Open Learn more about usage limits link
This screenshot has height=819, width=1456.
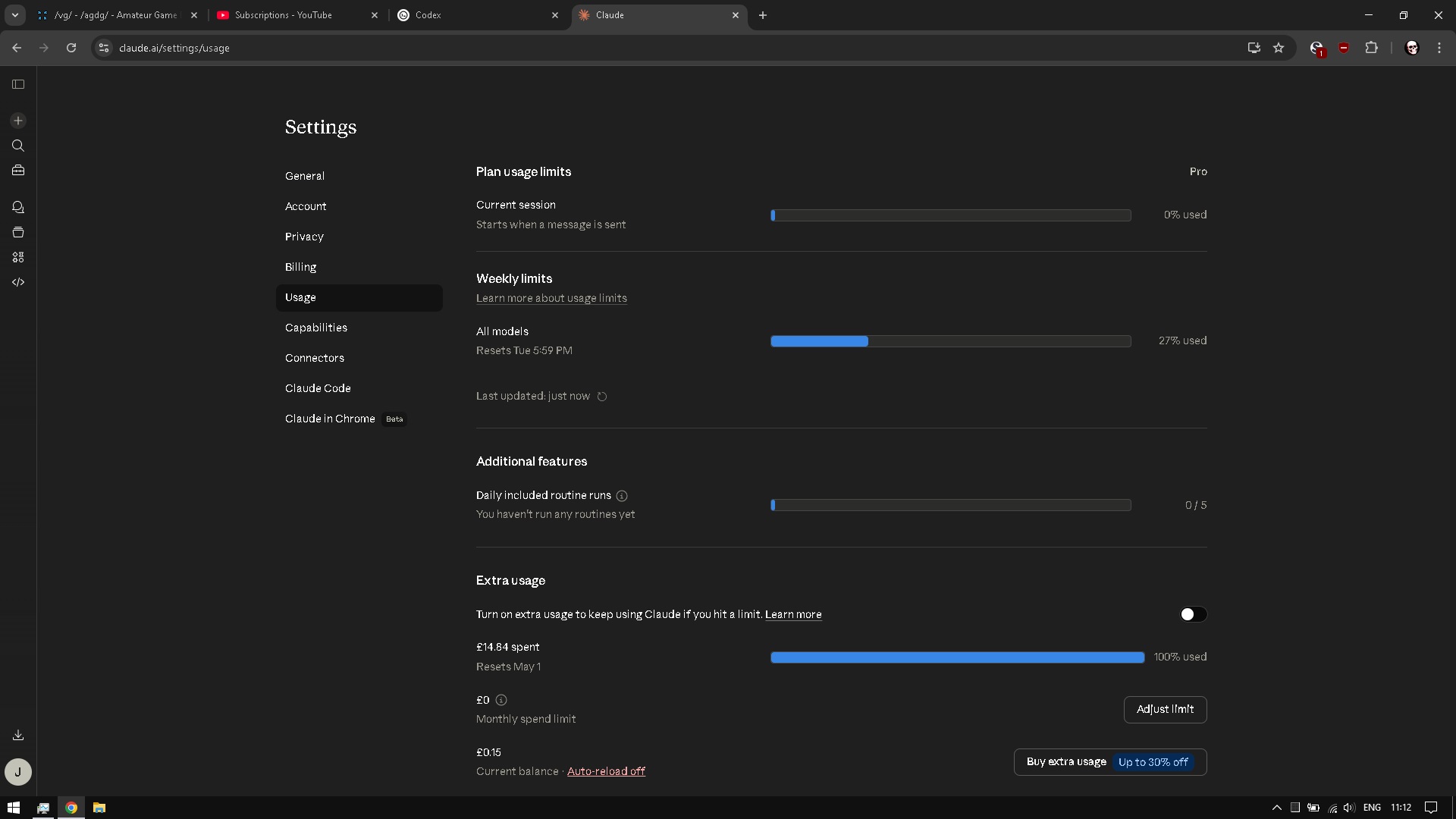[x=551, y=298]
